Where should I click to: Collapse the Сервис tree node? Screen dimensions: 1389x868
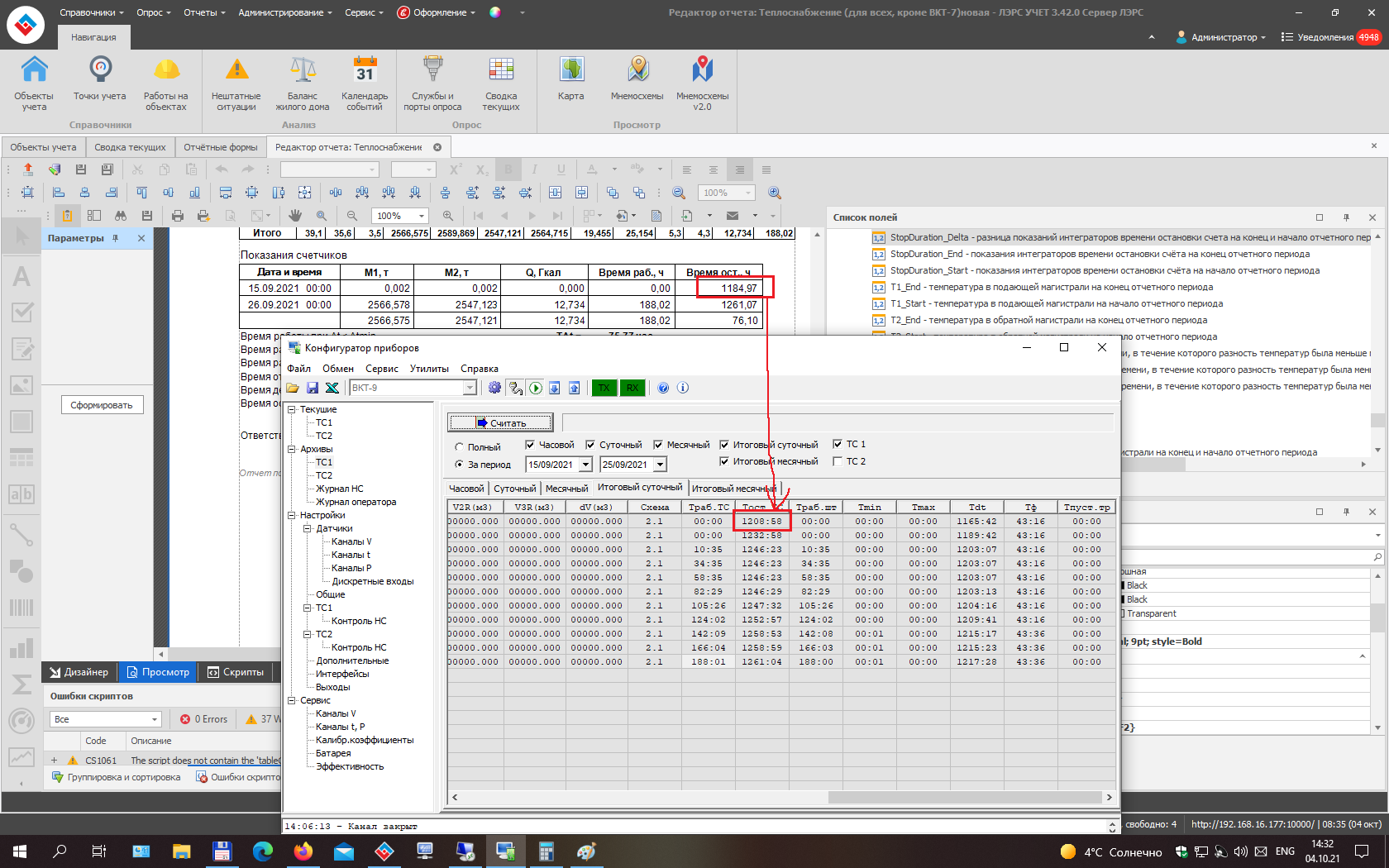292,700
